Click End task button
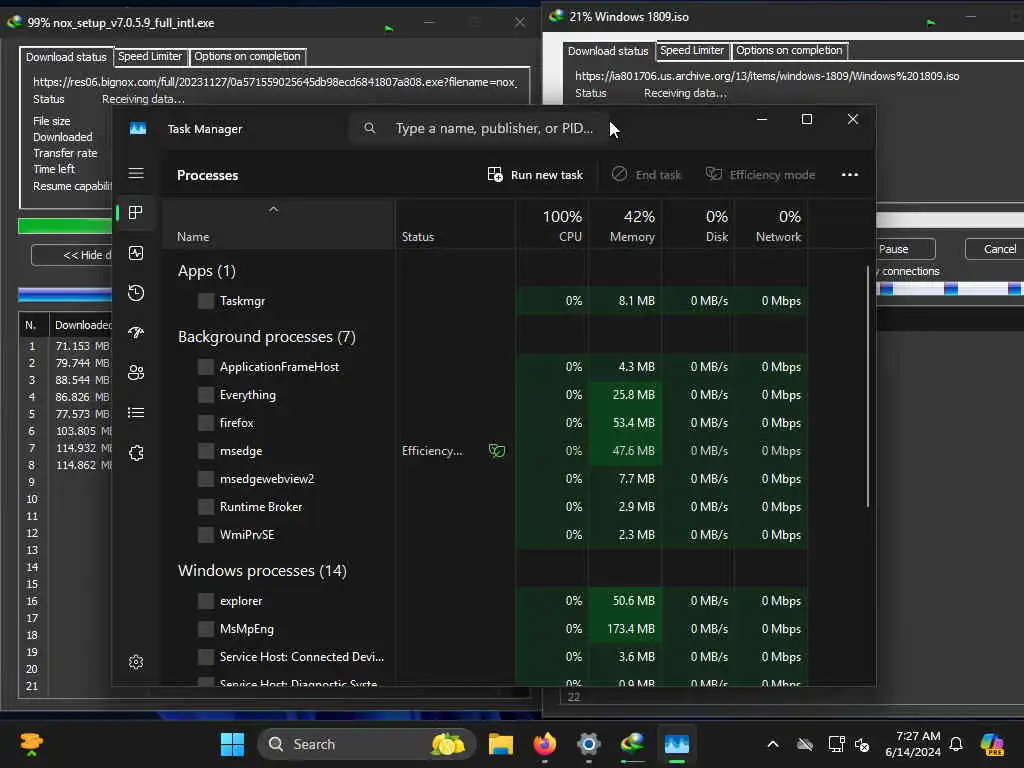This screenshot has width=1024, height=768. click(x=647, y=175)
